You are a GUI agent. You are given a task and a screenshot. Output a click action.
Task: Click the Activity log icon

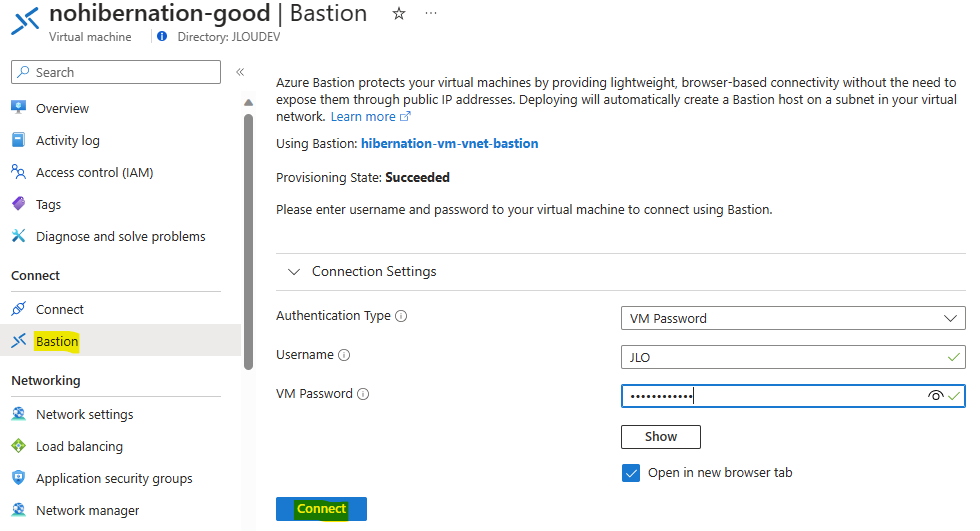[19, 140]
